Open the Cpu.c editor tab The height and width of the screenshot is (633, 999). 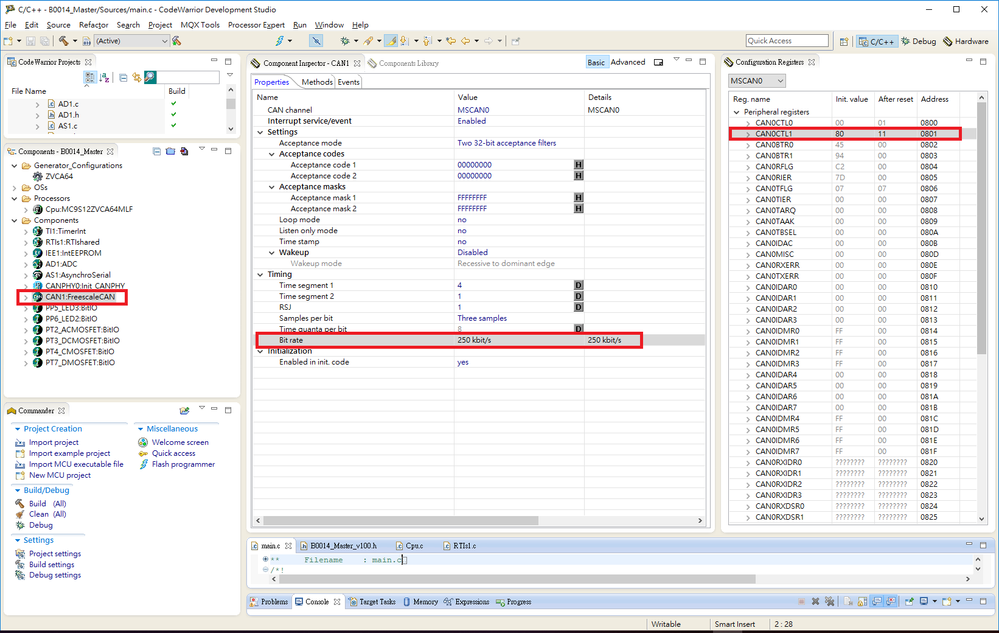(409, 546)
